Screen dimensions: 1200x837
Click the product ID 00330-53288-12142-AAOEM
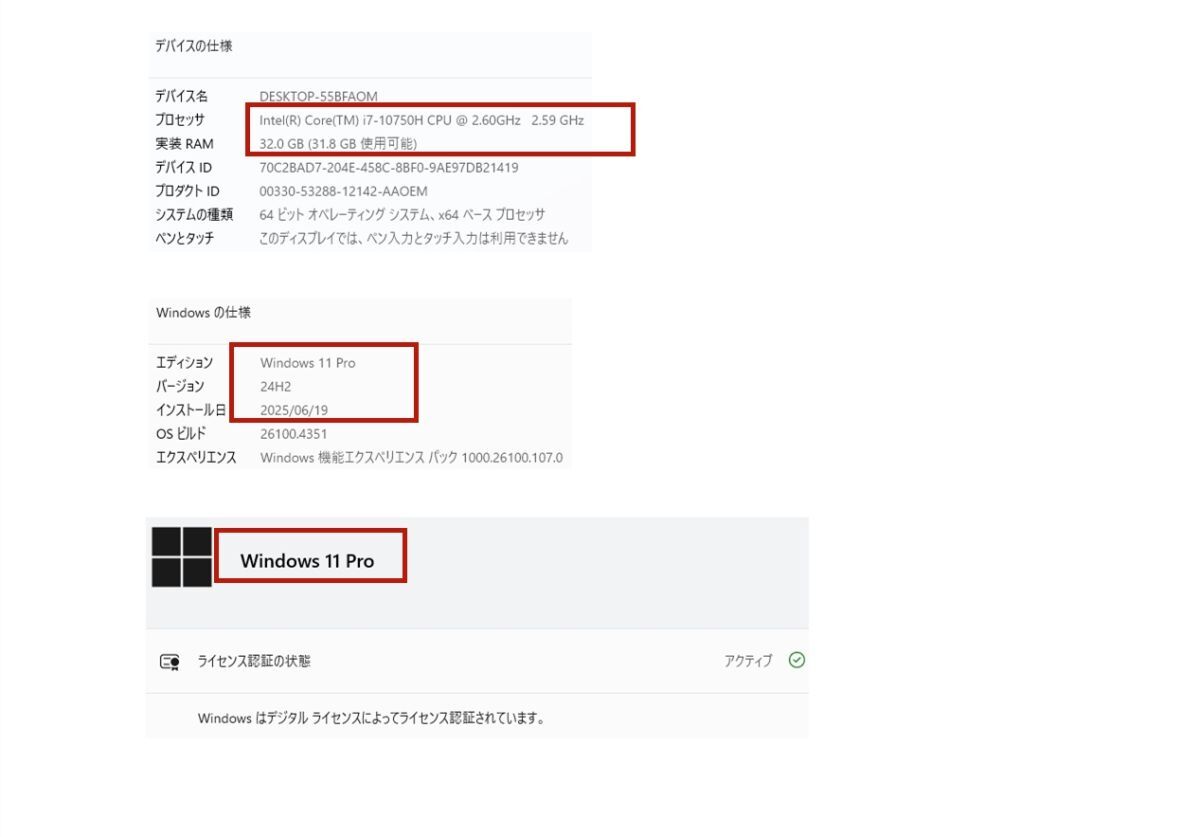tap(343, 191)
